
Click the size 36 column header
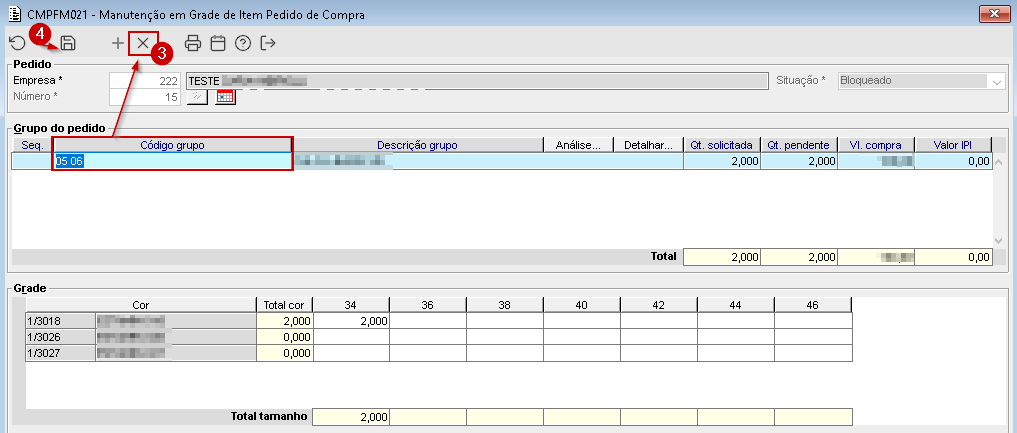point(428,305)
